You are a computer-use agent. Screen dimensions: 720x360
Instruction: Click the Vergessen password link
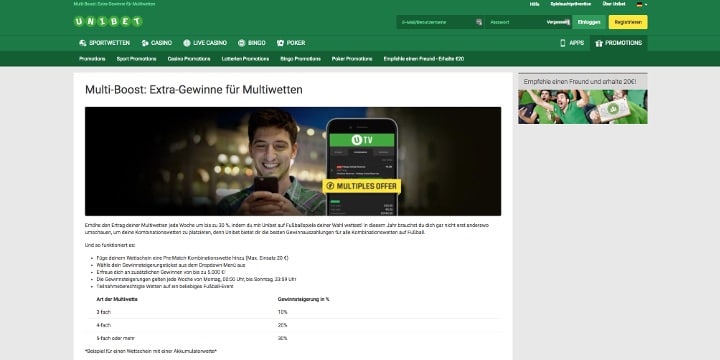click(x=558, y=22)
